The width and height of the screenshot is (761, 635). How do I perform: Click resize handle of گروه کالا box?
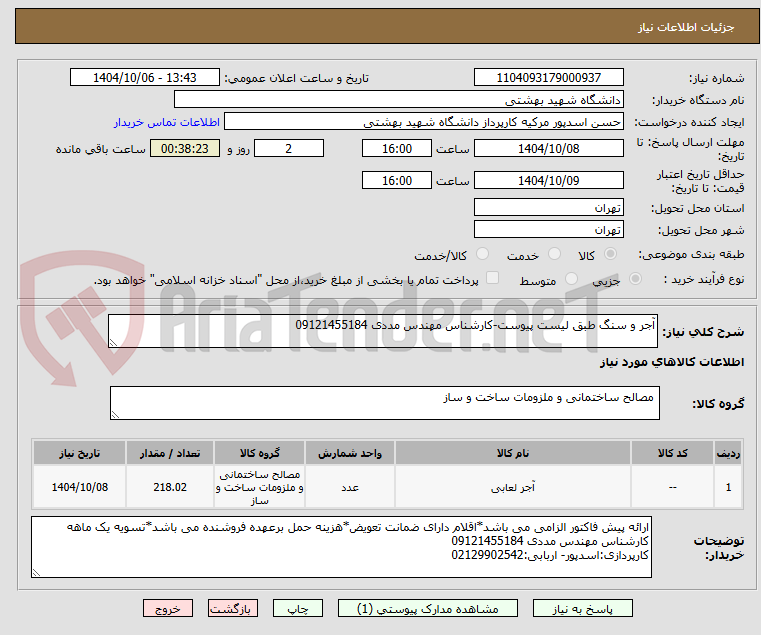115,415
